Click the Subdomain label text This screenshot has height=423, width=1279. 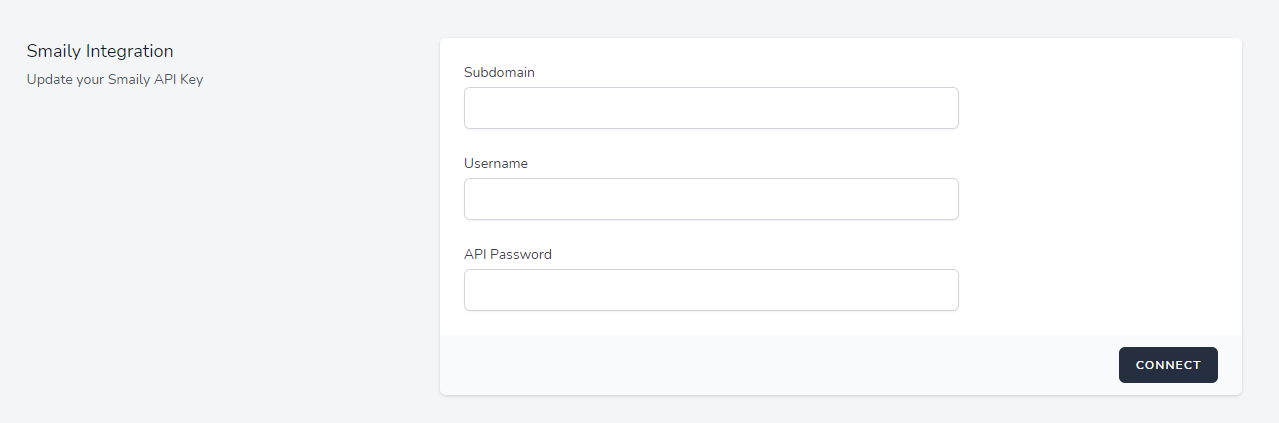pos(499,72)
